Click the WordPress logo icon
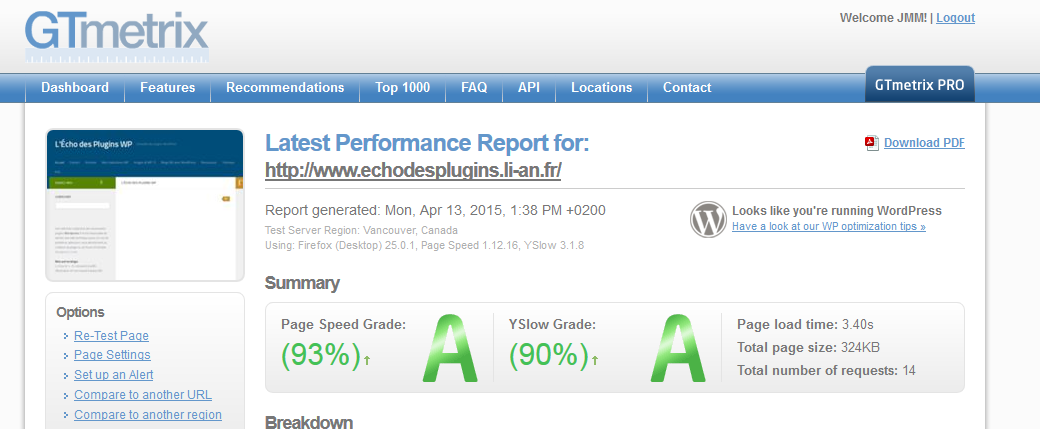Image resolution: width=1040 pixels, height=429 pixels. (708, 219)
